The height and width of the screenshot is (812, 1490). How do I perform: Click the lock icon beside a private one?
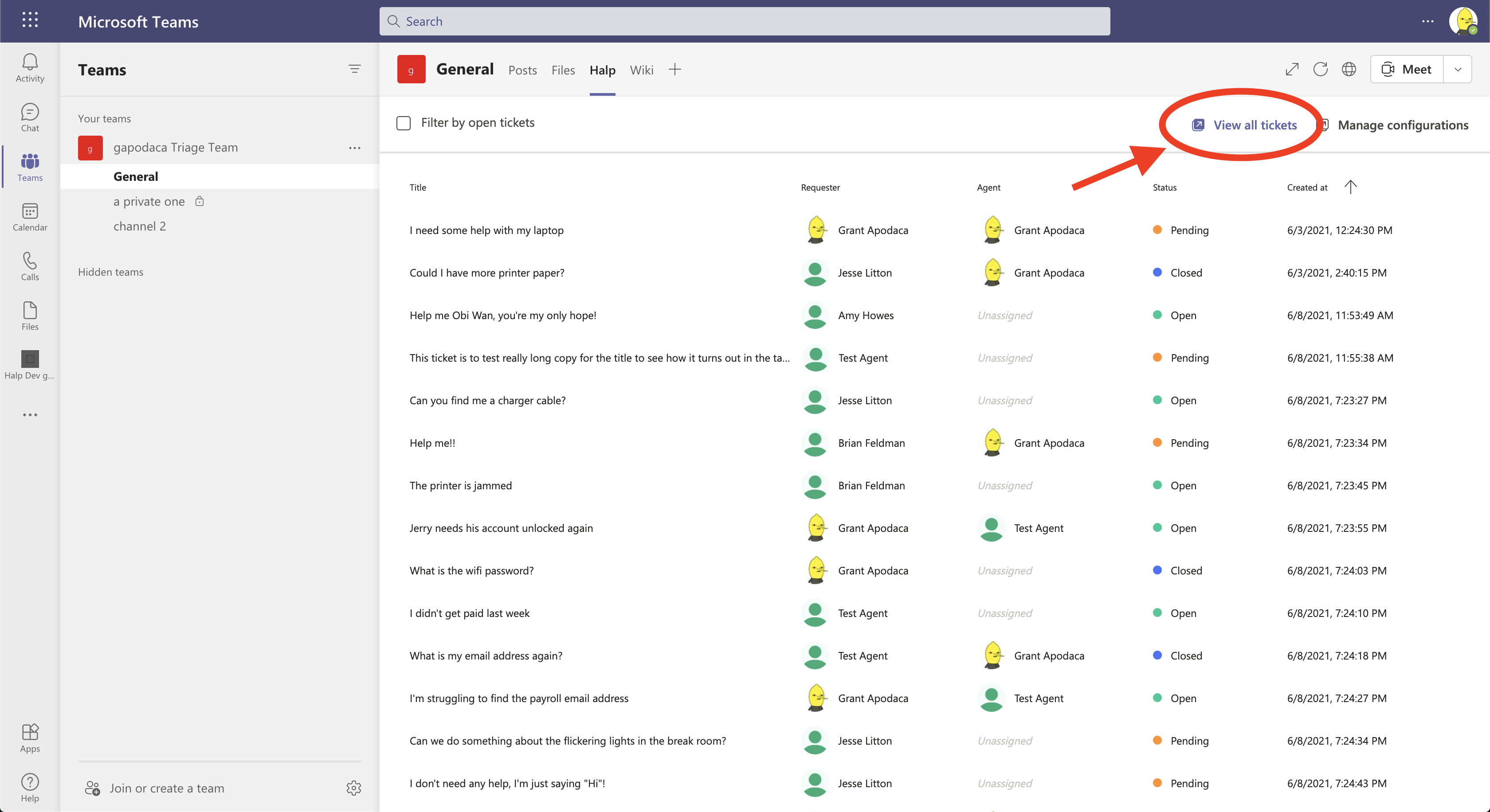point(200,201)
